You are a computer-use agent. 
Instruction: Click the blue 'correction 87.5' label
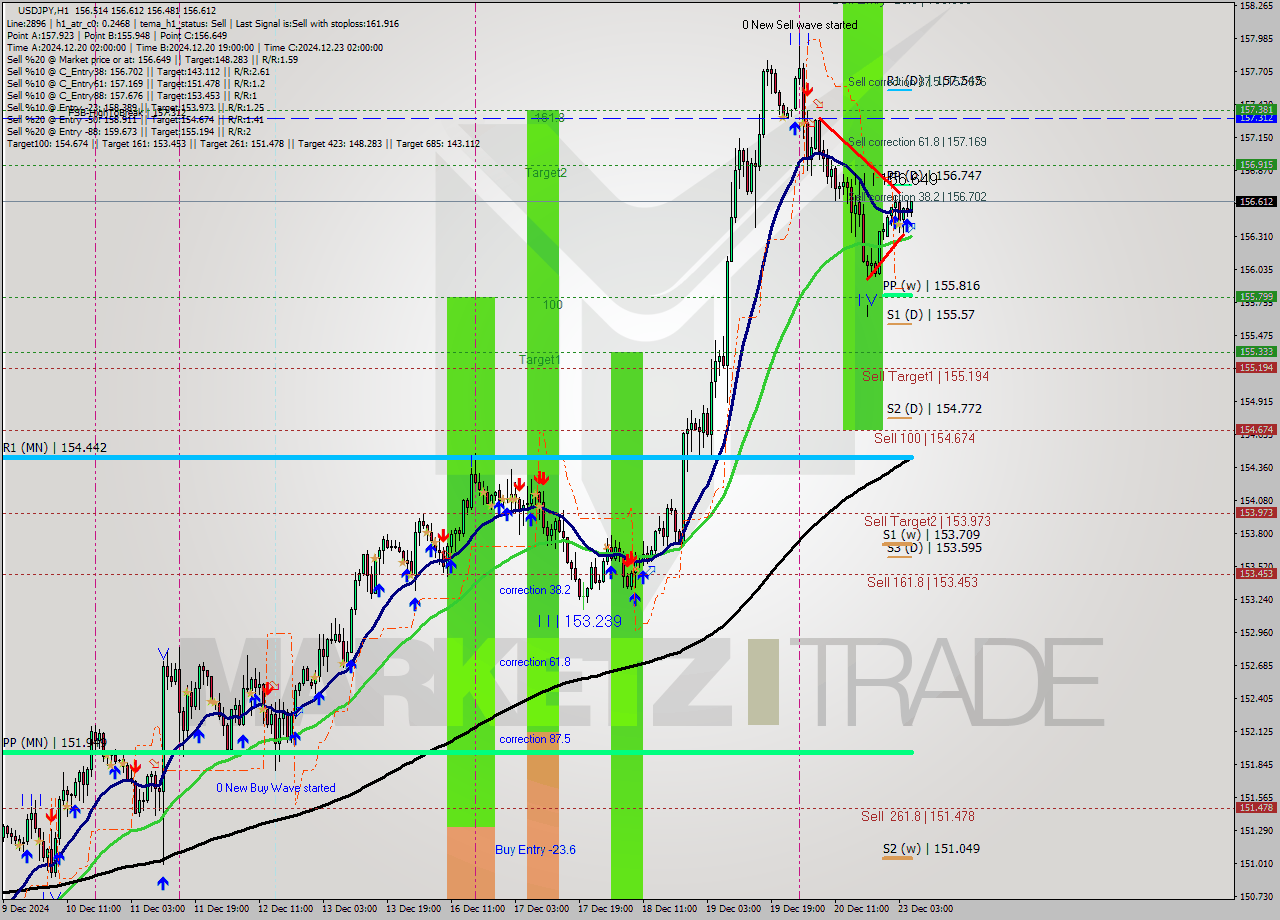[535, 739]
